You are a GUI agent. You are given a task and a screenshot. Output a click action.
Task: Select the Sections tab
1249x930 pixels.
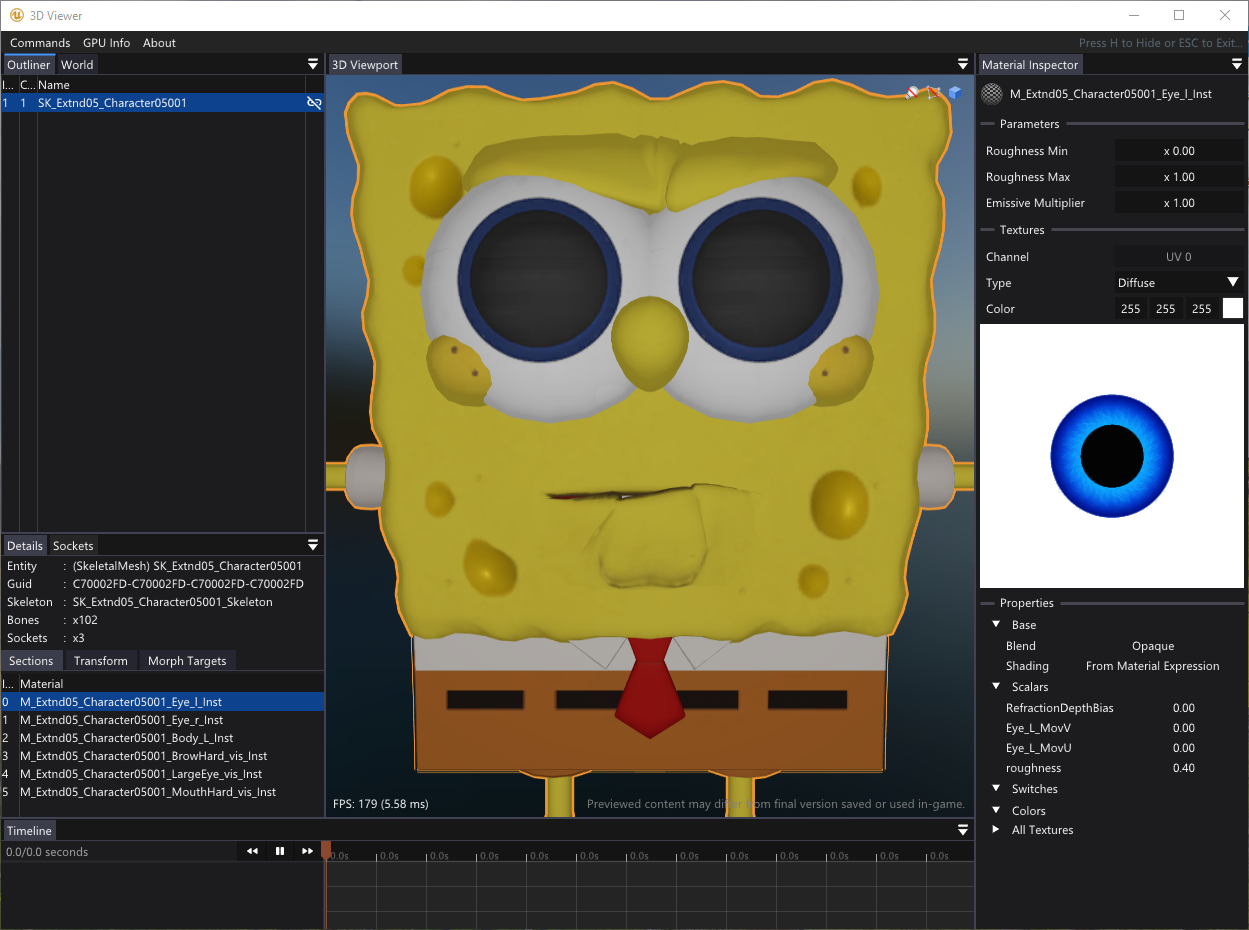tap(31, 661)
